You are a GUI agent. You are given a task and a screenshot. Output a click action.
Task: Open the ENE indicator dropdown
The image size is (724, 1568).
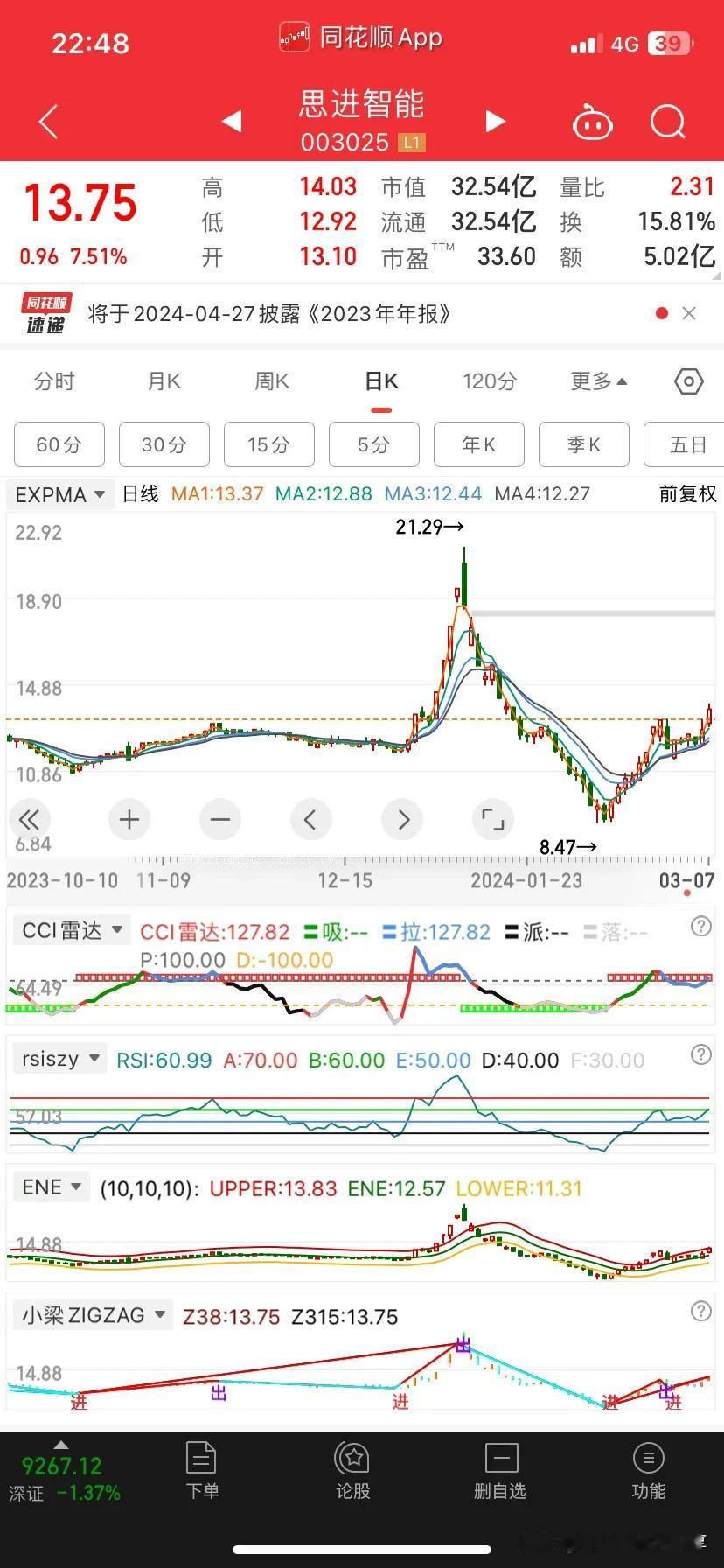pos(51,1187)
